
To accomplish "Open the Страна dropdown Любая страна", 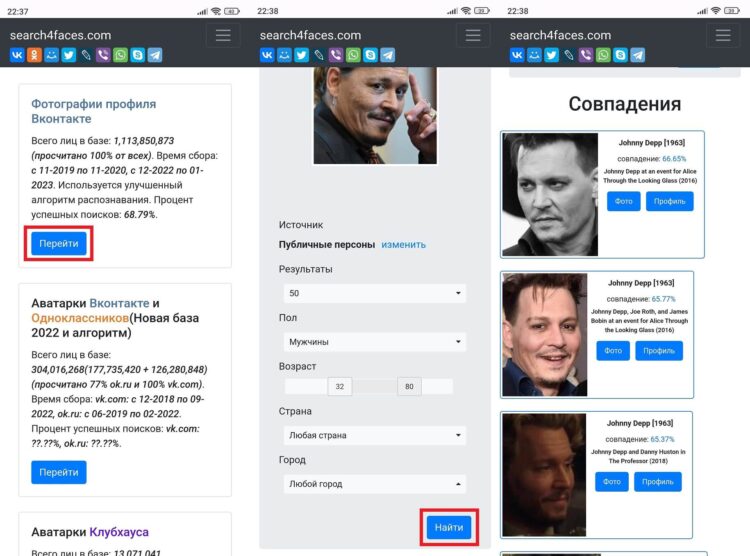I will (375, 435).
